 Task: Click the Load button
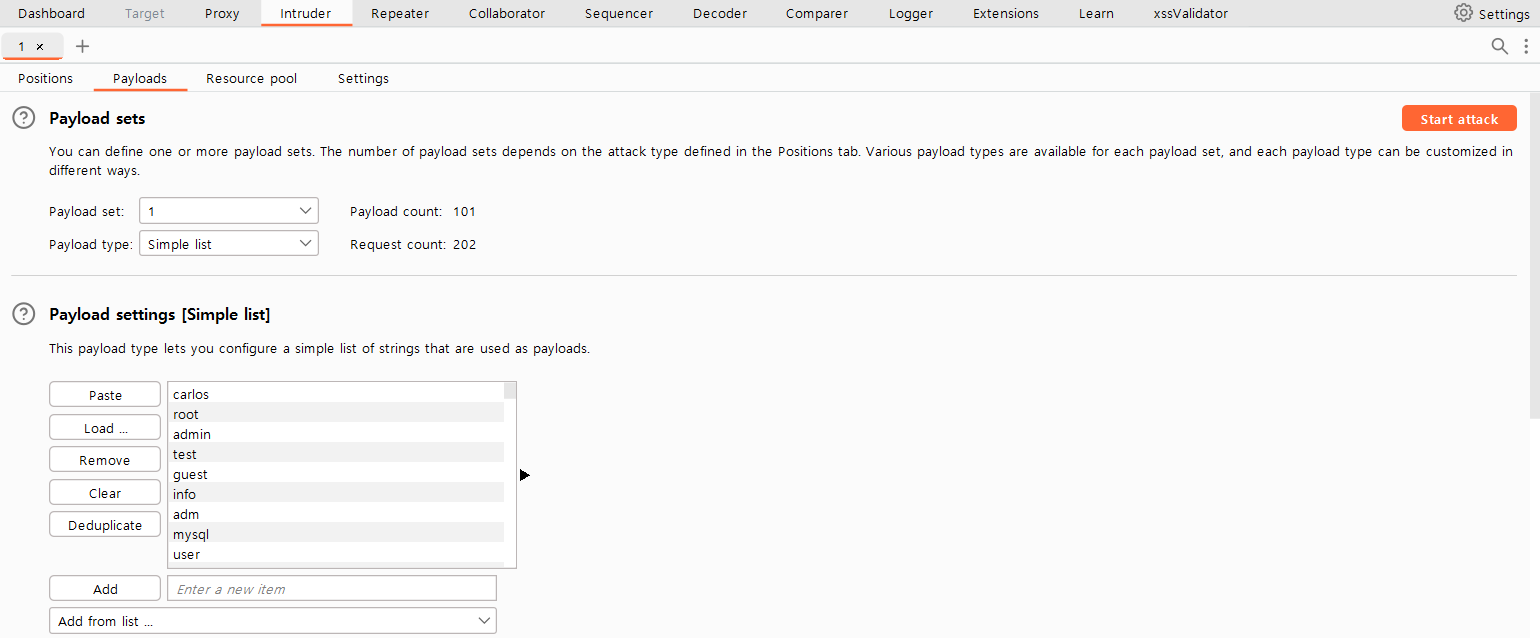pyautogui.click(x=105, y=428)
